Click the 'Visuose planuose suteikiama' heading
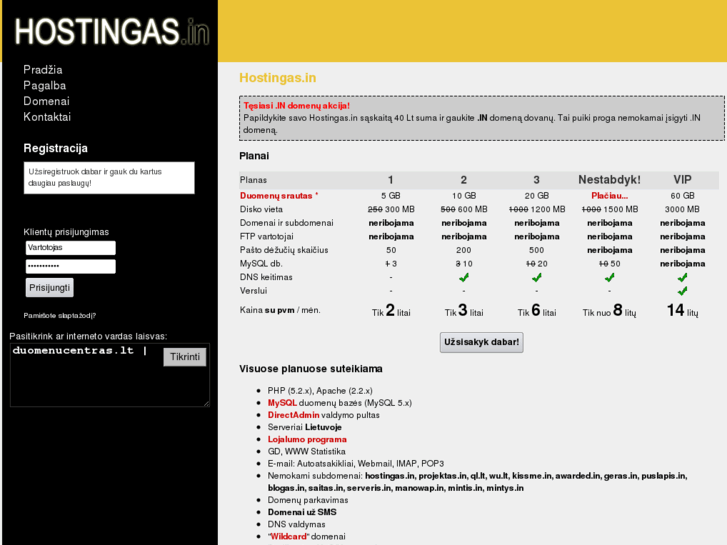Image resolution: width=727 pixels, height=545 pixels. pyautogui.click(x=311, y=369)
